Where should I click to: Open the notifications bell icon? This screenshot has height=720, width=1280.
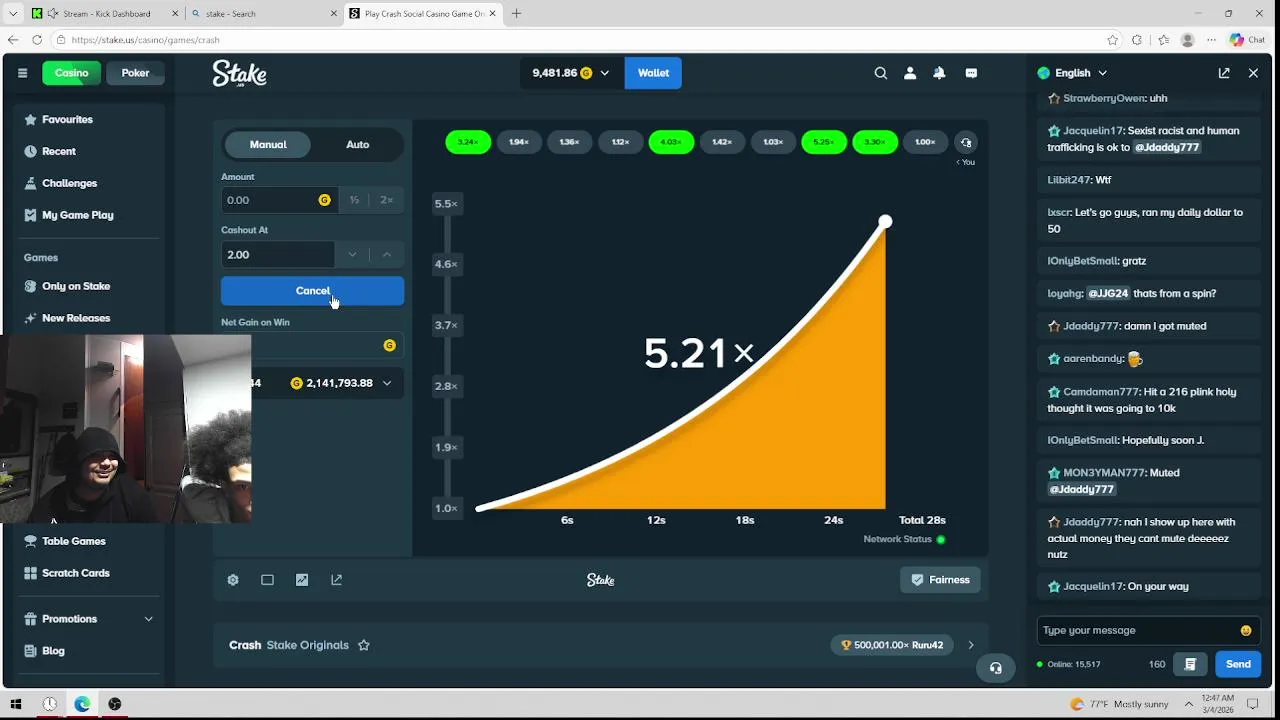[939, 73]
